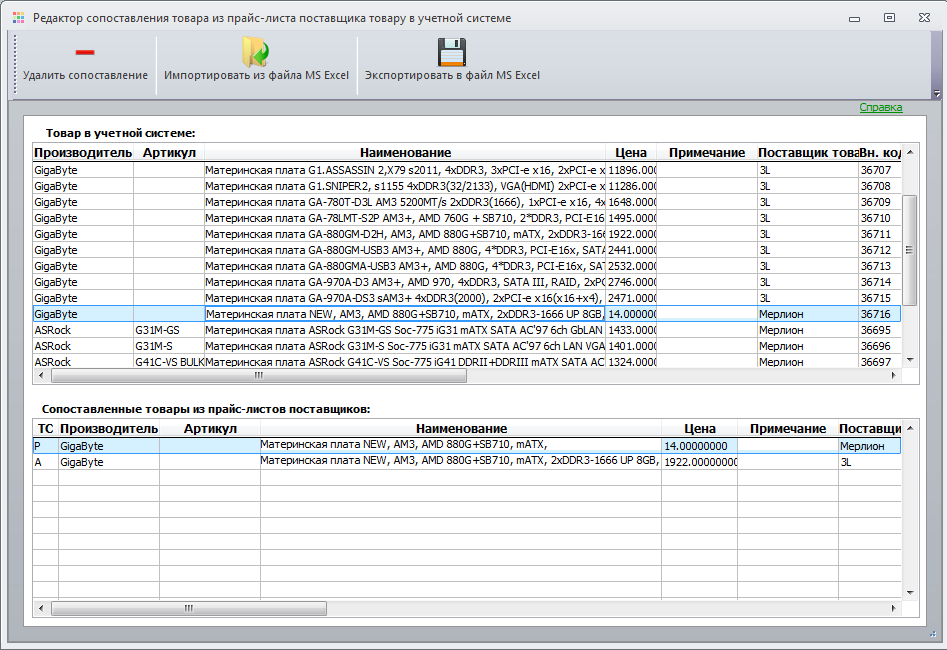This screenshot has height=650, width=947.
Task: Click supplier cell 3L in lower table
Action: click(870, 462)
